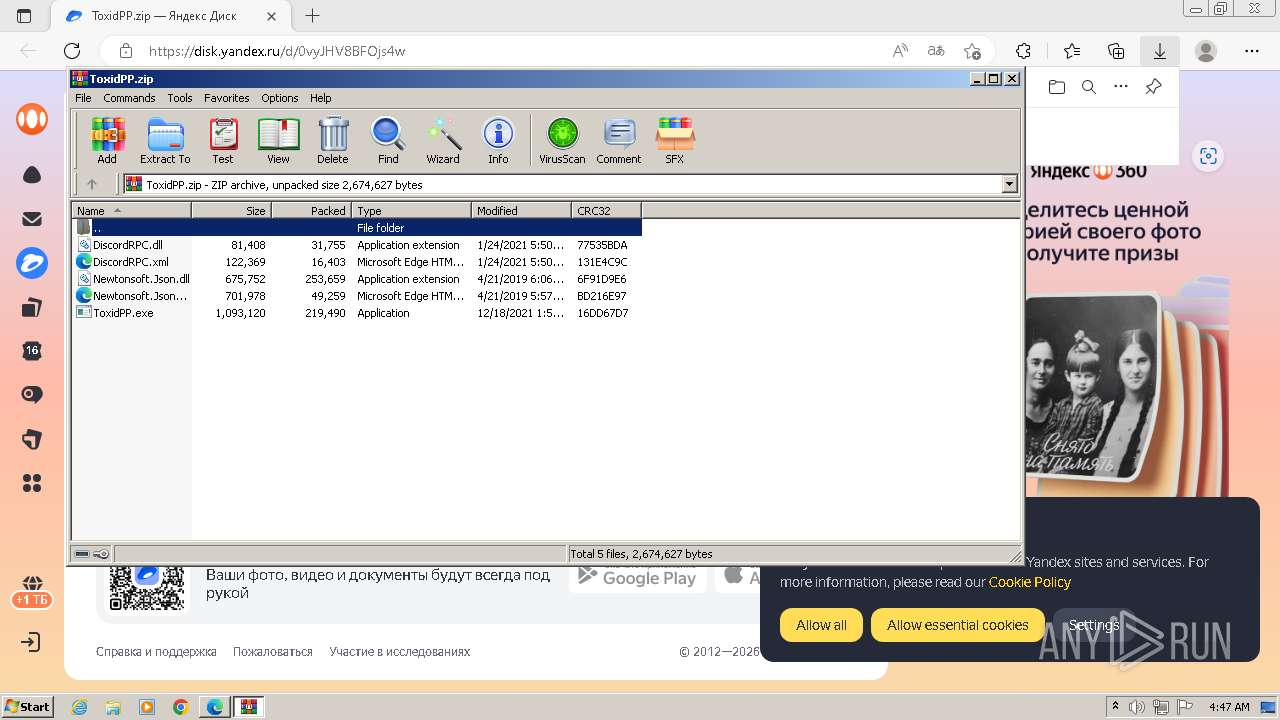
Task: Click the volume icon in system tray
Action: coord(1139,707)
